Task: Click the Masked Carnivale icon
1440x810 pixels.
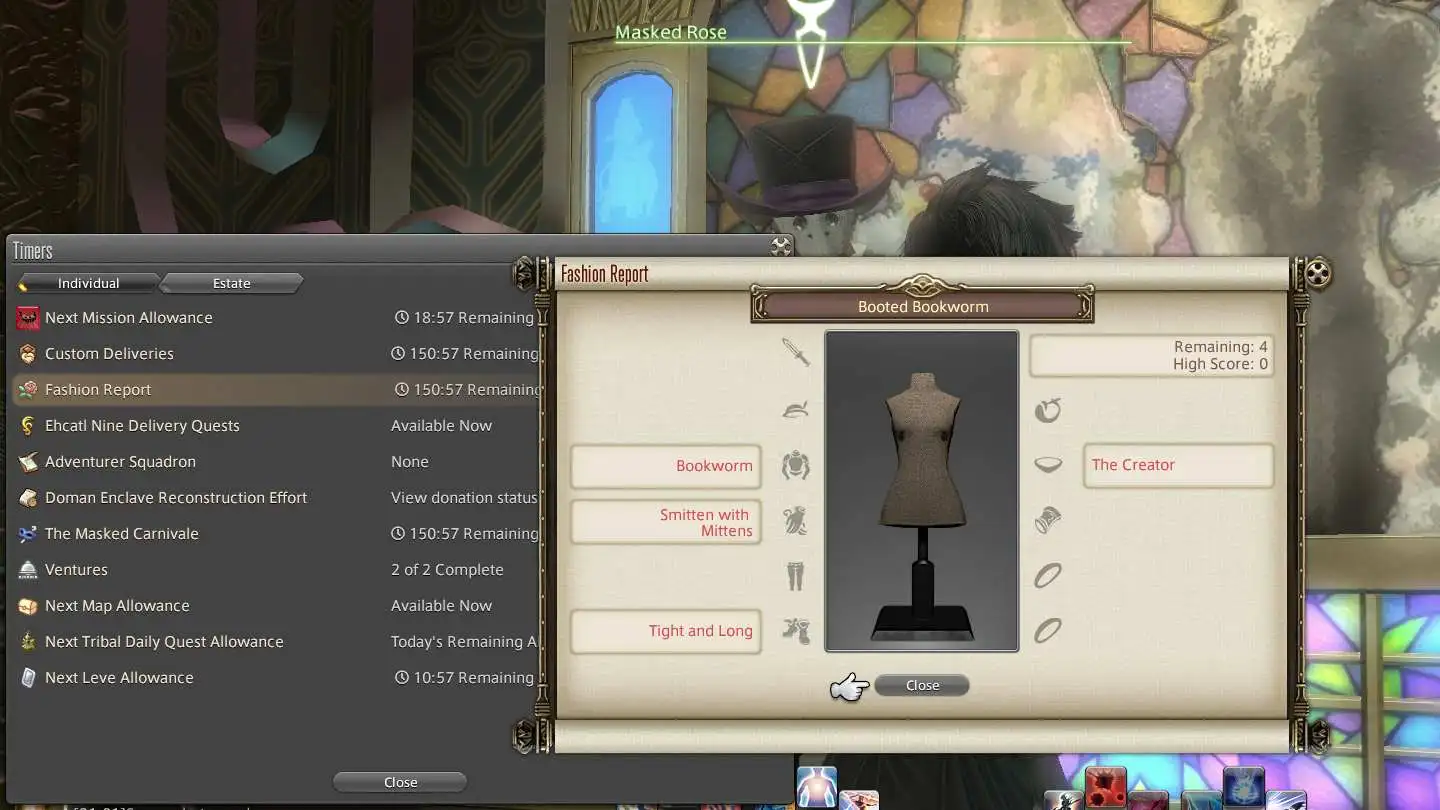Action: 28,534
